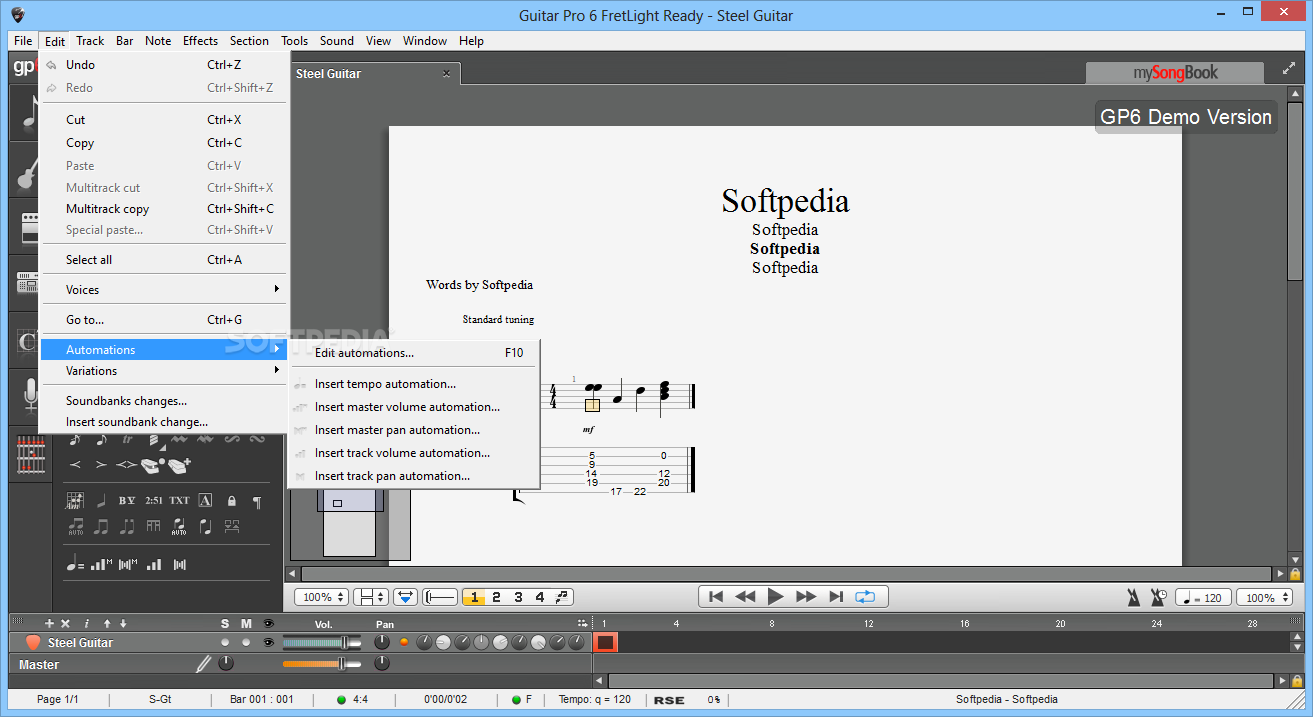Open the playback speed 100% dropdown on the right
This screenshot has width=1313, height=717.
coord(1264,597)
